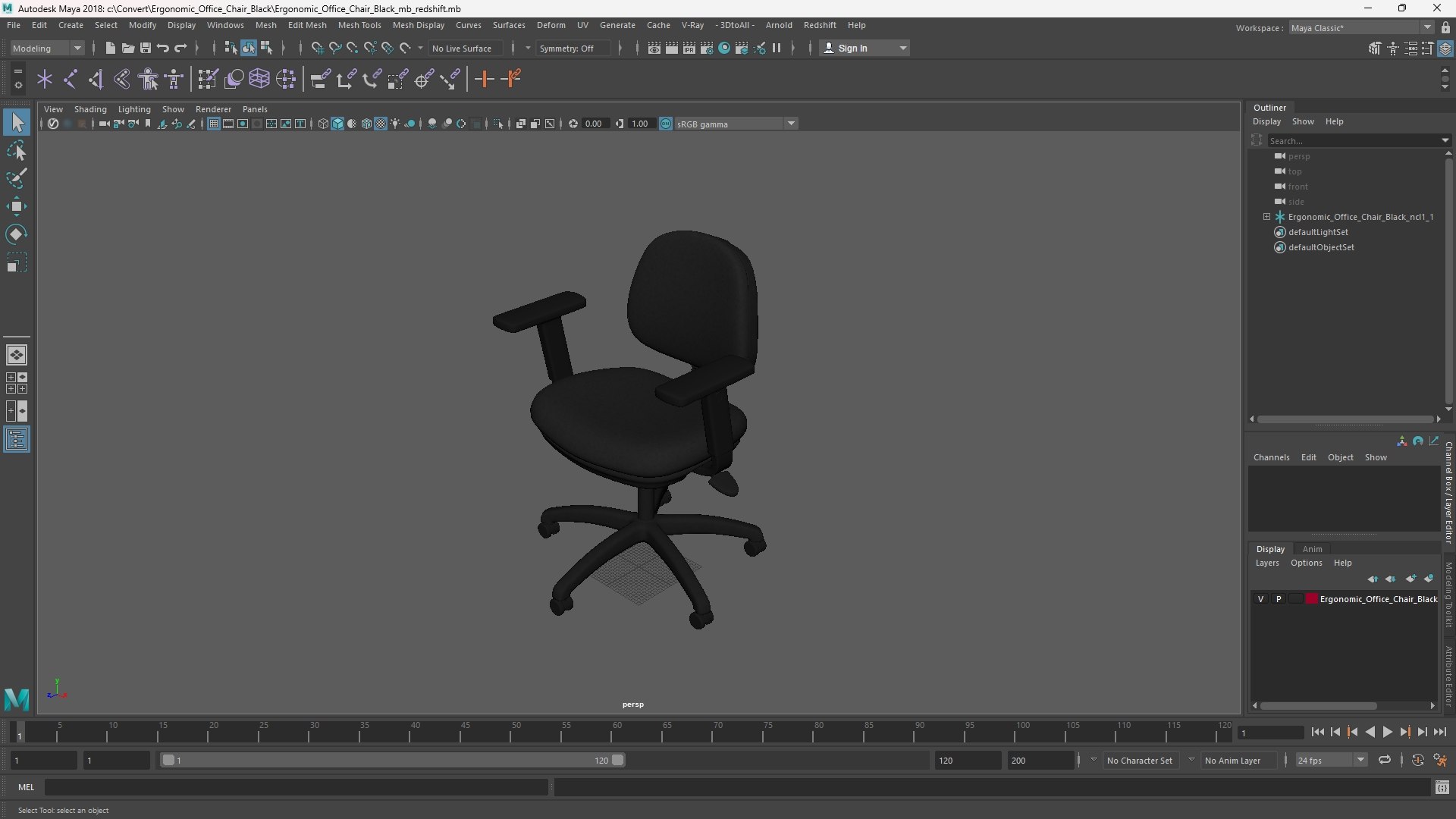Toggle layer visibility V for Ergonomic_Office_Chair_Black
This screenshot has width=1456, height=819.
coord(1260,599)
